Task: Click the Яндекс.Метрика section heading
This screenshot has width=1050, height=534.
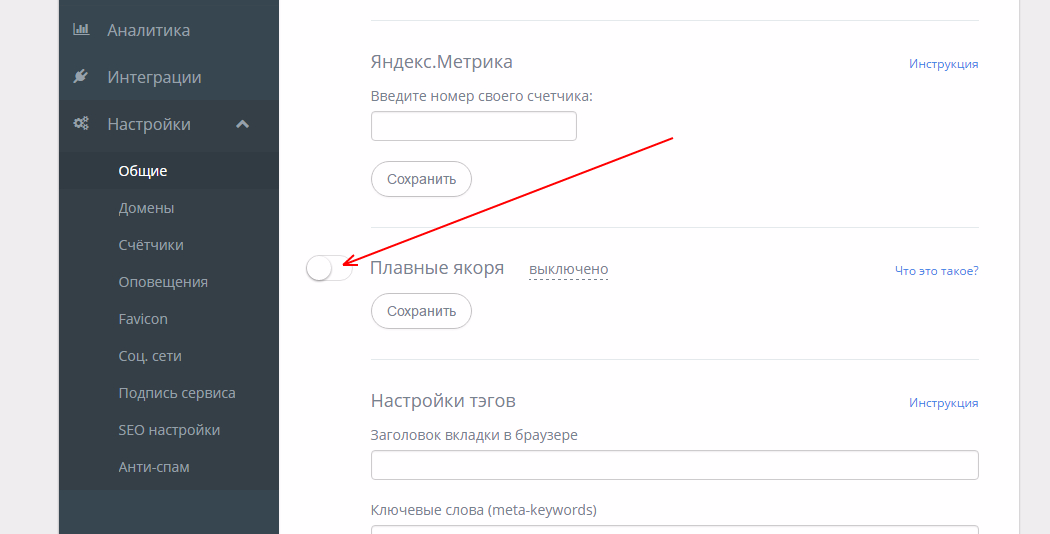Action: coord(441,62)
